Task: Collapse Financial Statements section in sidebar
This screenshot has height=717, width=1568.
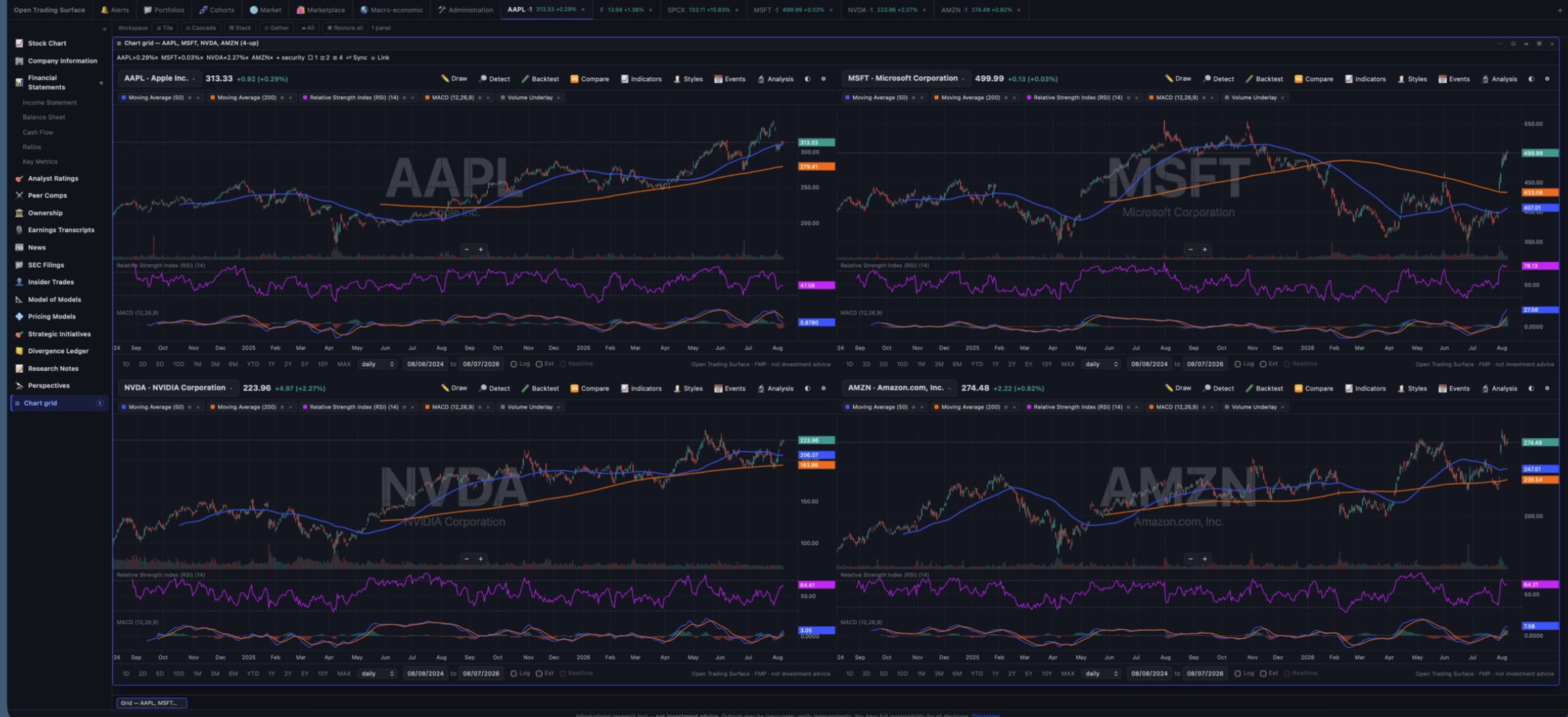Action: (101, 83)
